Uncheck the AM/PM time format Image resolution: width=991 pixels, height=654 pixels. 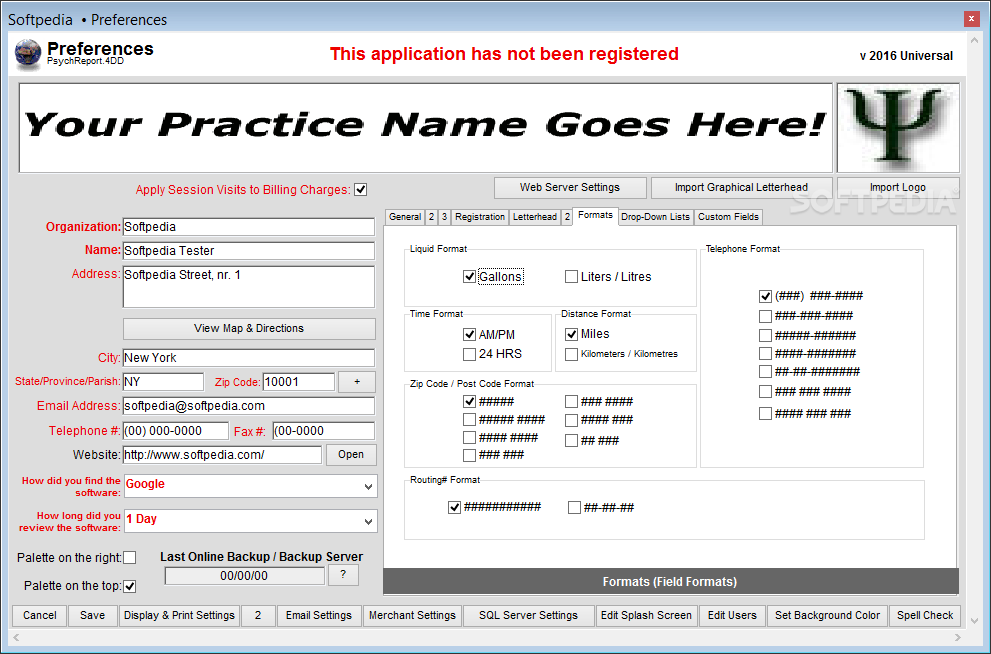[470, 335]
